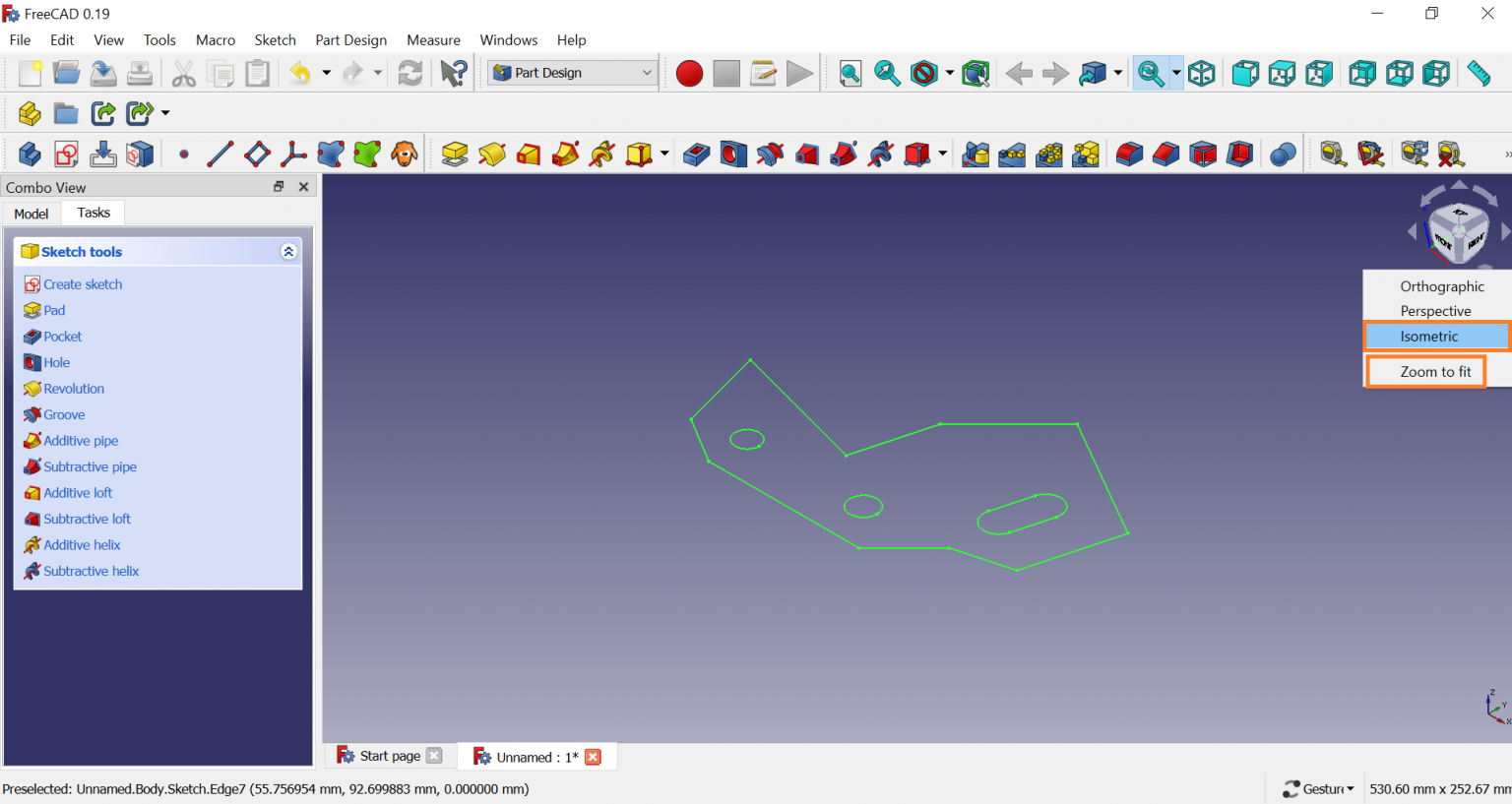Click the Fit all zoom icon
Image resolution: width=1512 pixels, height=804 pixels.
pyautogui.click(x=850, y=74)
